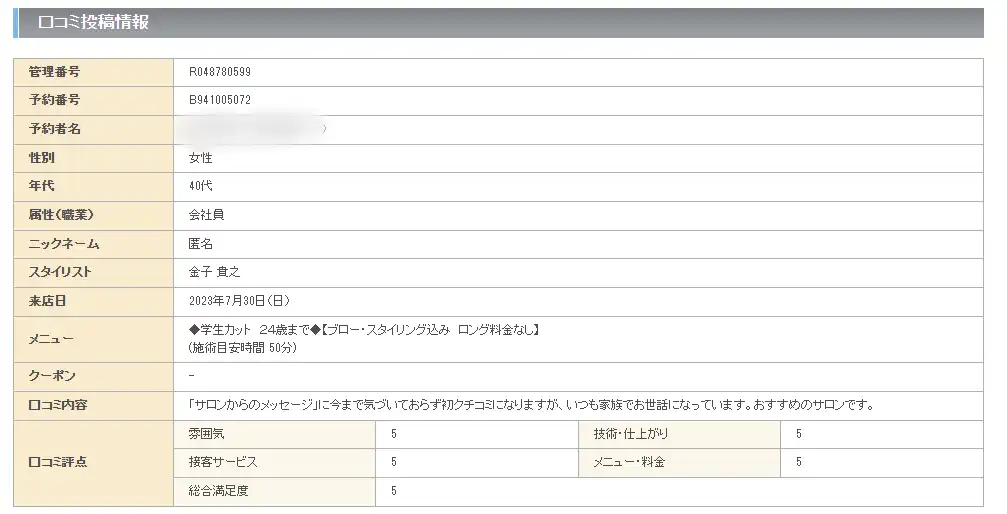The height and width of the screenshot is (514, 1007).
Task: Click the 学生カット menu description text
Action: 364,330
